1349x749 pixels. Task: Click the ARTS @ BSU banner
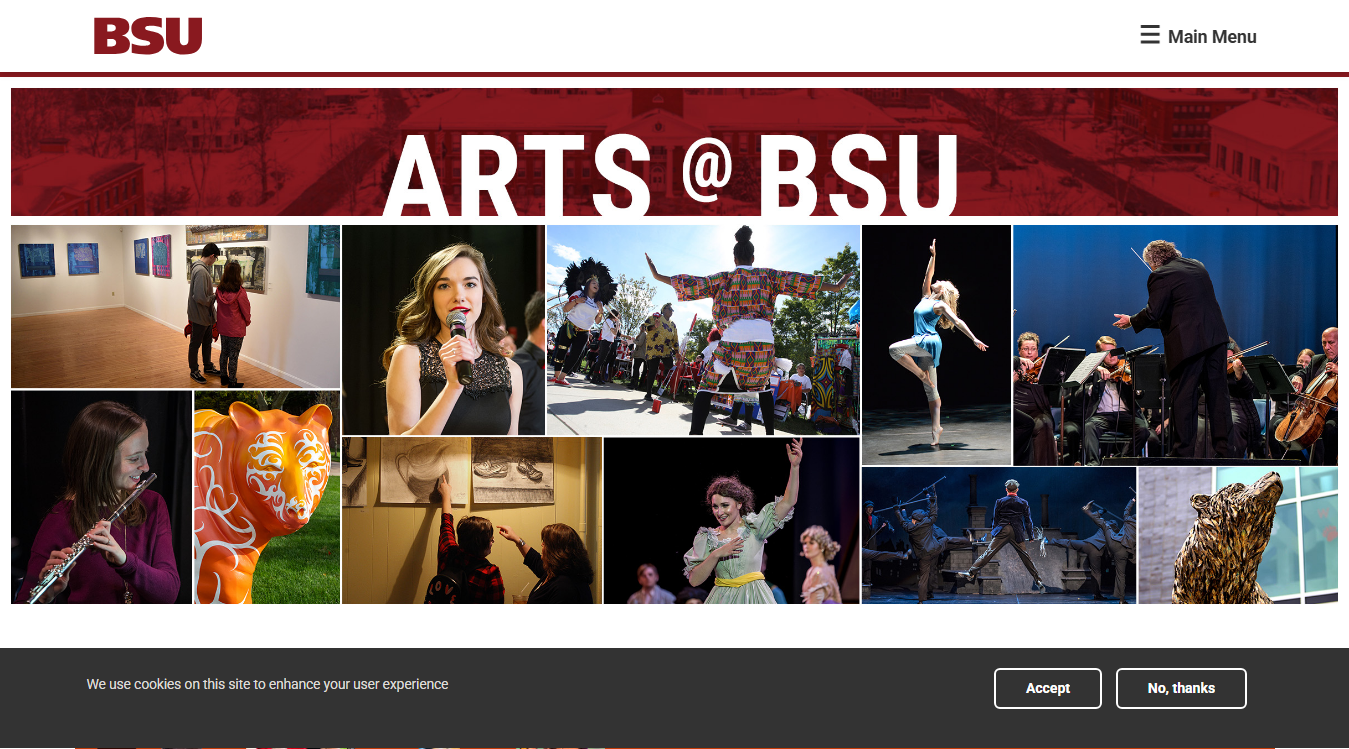coord(674,152)
